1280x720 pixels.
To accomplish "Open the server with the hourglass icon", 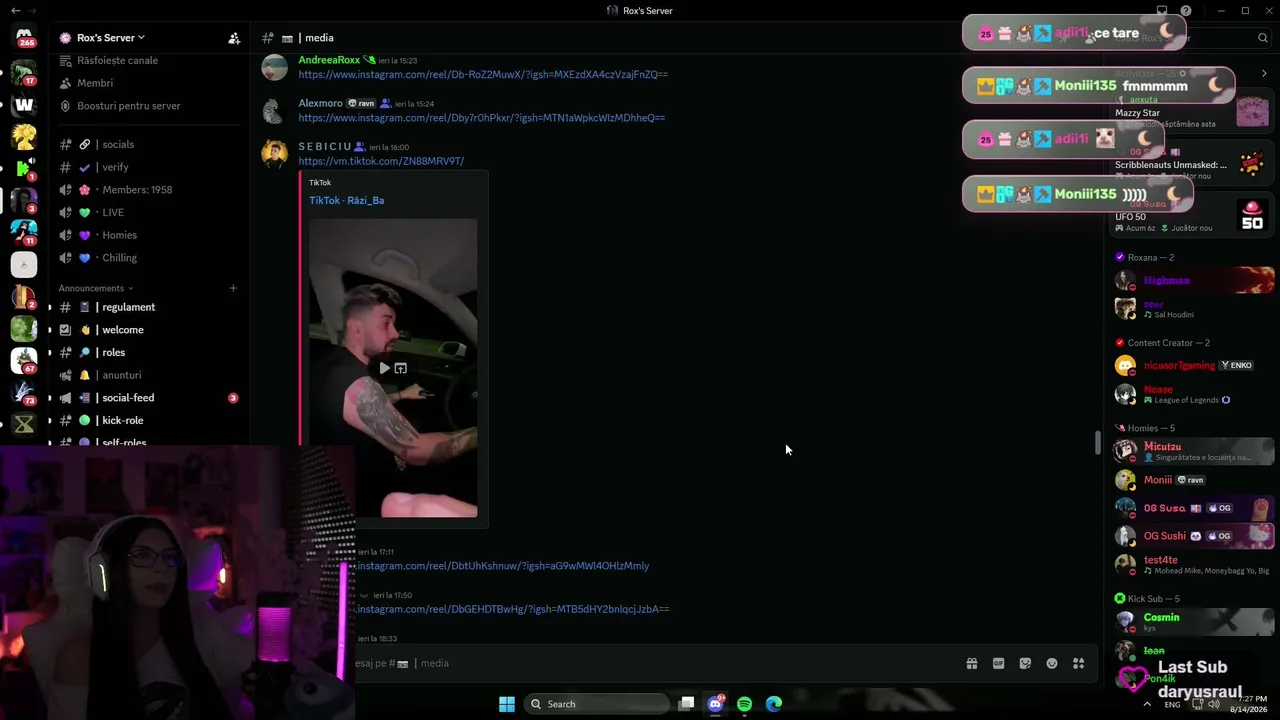I will [25, 424].
